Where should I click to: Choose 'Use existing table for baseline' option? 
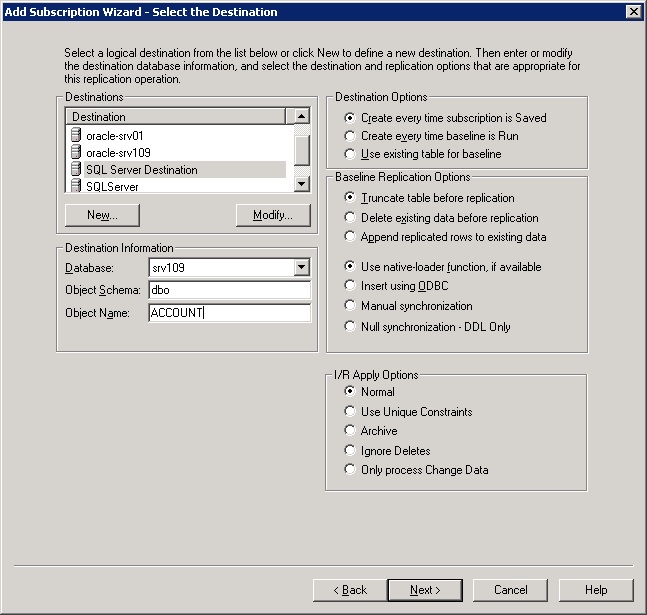point(350,154)
